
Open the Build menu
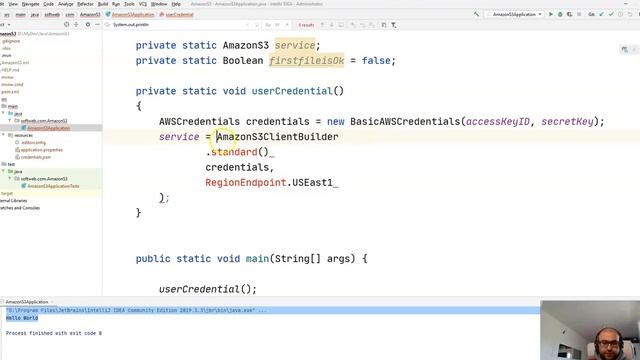pyautogui.click(x=103, y=4)
